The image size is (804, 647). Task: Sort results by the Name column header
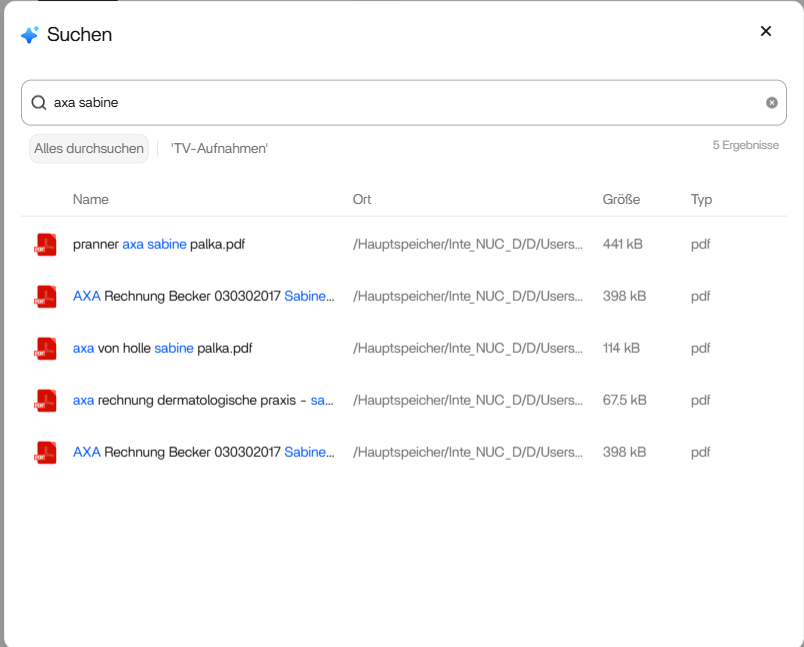click(90, 200)
